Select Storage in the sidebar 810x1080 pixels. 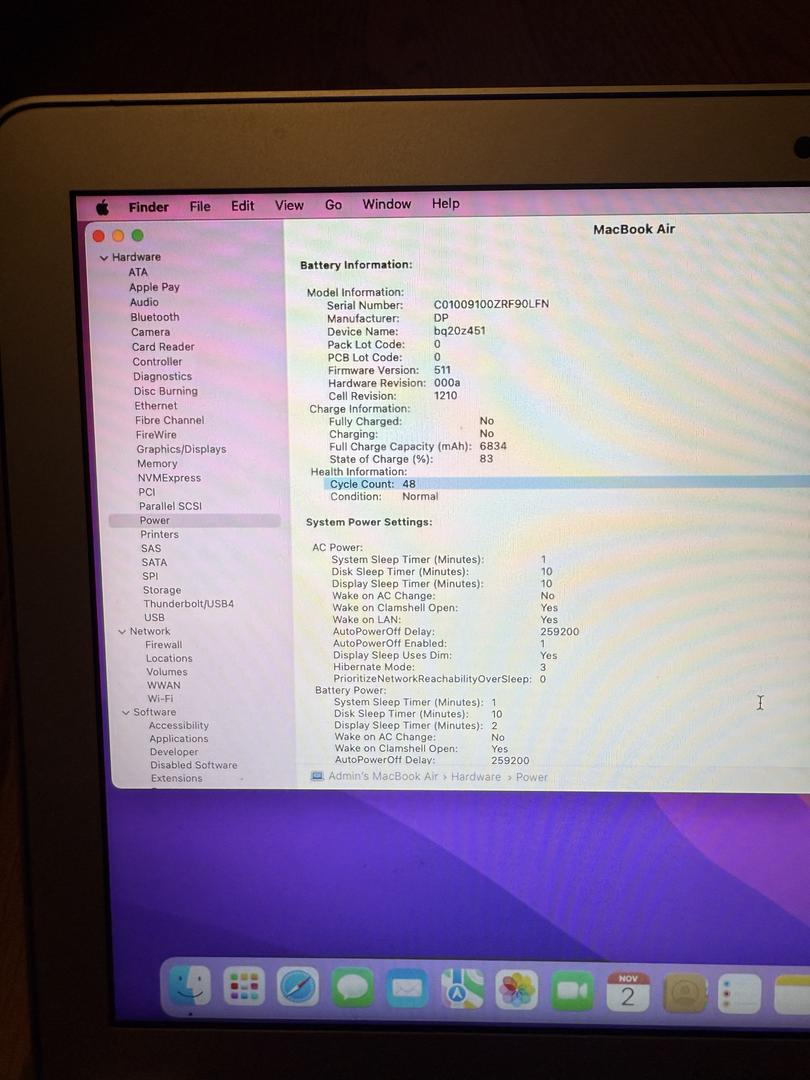pyautogui.click(x=162, y=590)
